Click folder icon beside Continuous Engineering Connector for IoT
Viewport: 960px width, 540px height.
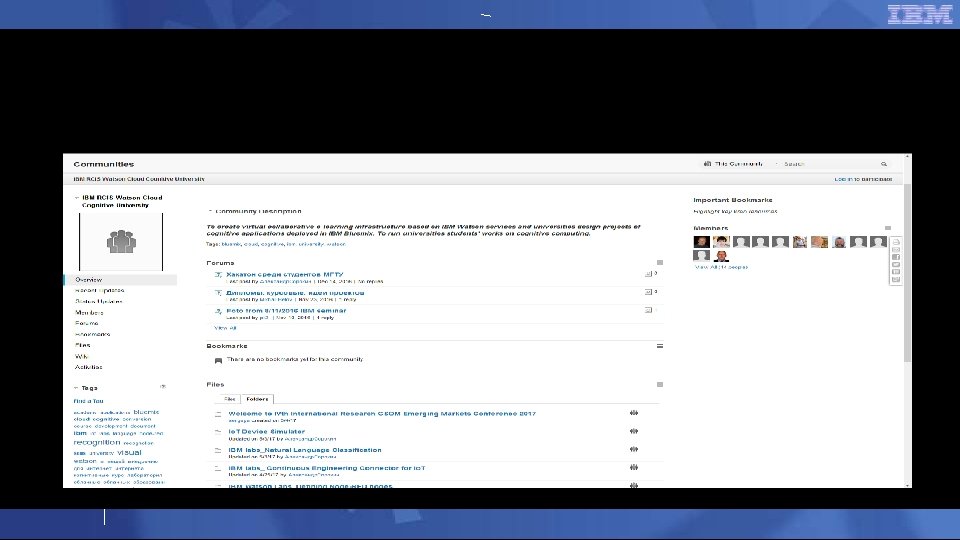218,468
